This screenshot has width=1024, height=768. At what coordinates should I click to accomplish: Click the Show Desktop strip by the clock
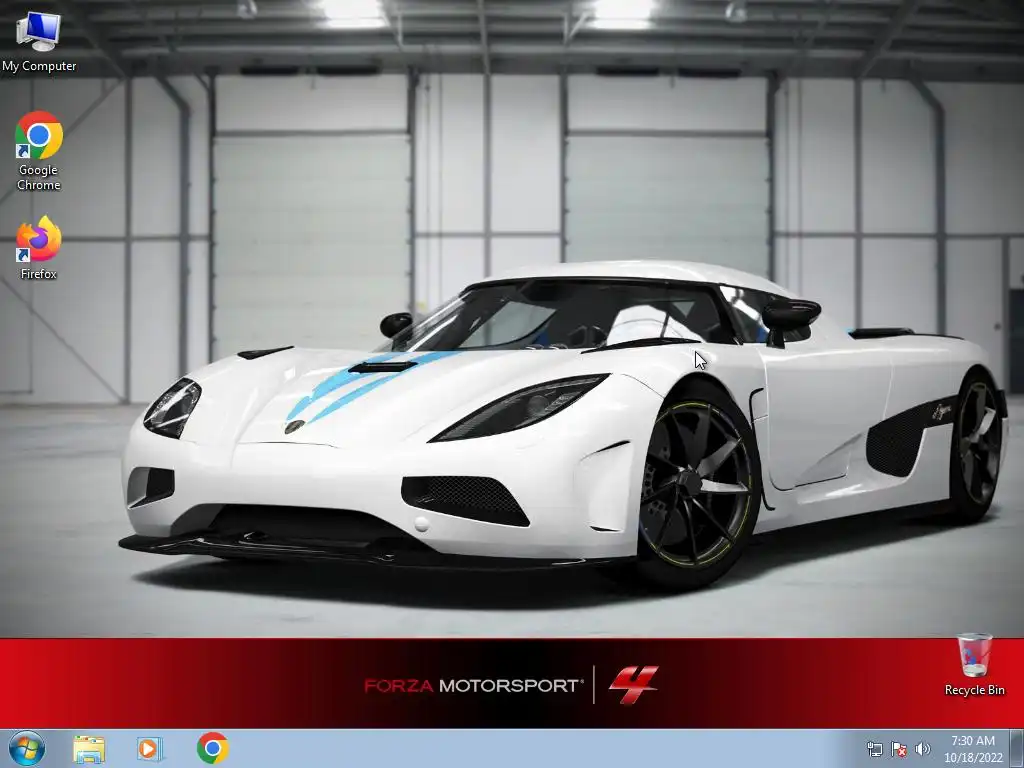[x=1017, y=749]
